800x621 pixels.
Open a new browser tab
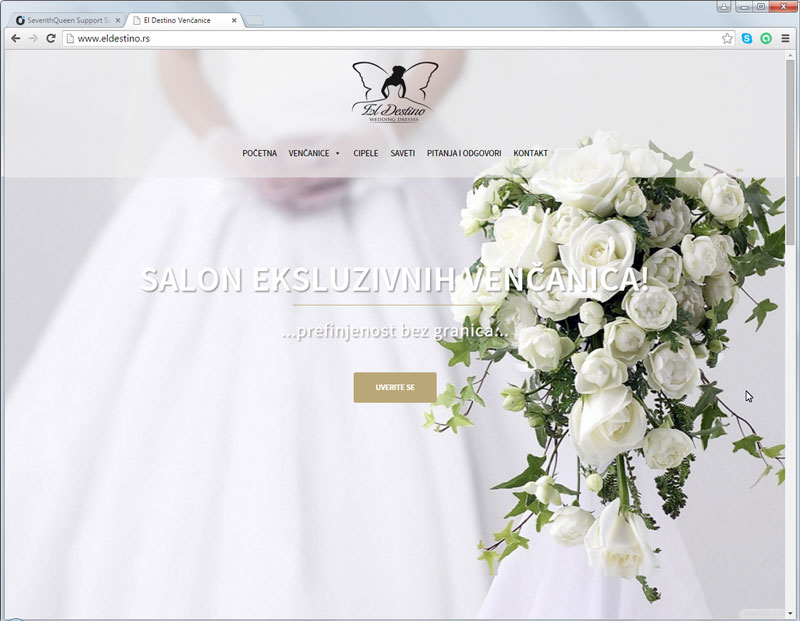pos(254,20)
